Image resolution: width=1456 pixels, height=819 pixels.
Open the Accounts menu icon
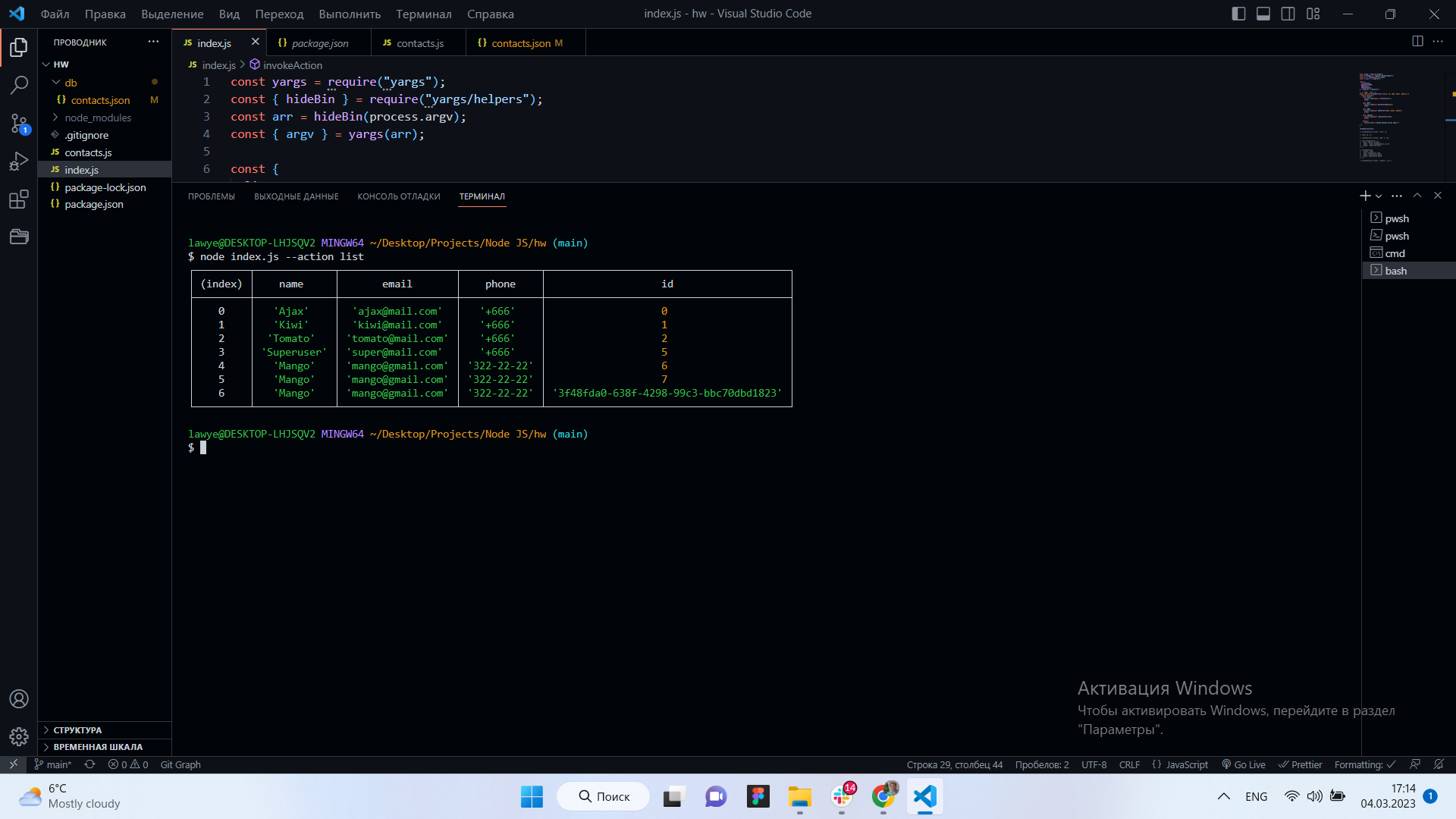19,698
